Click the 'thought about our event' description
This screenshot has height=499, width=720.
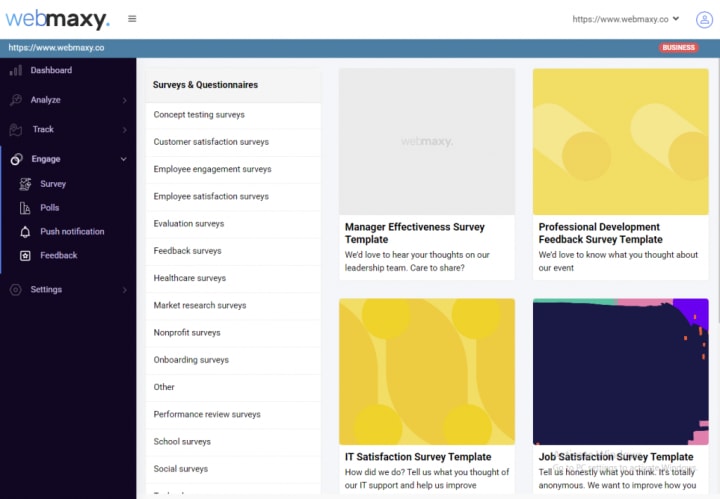point(618,261)
